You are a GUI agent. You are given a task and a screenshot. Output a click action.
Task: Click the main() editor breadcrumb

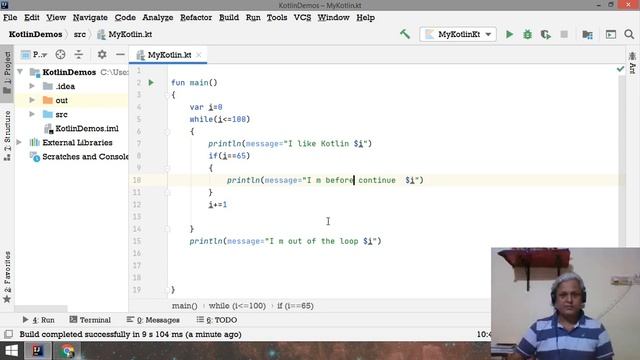(184, 306)
